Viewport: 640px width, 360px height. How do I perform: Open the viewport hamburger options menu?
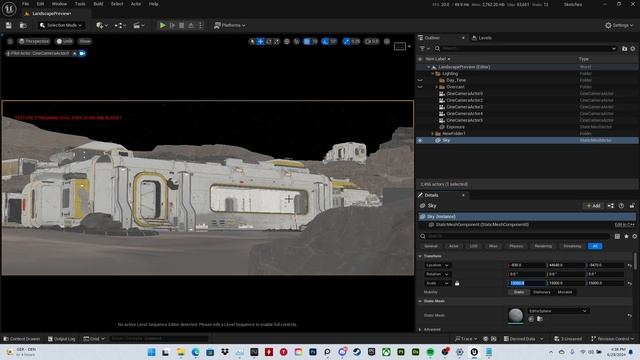(10, 41)
